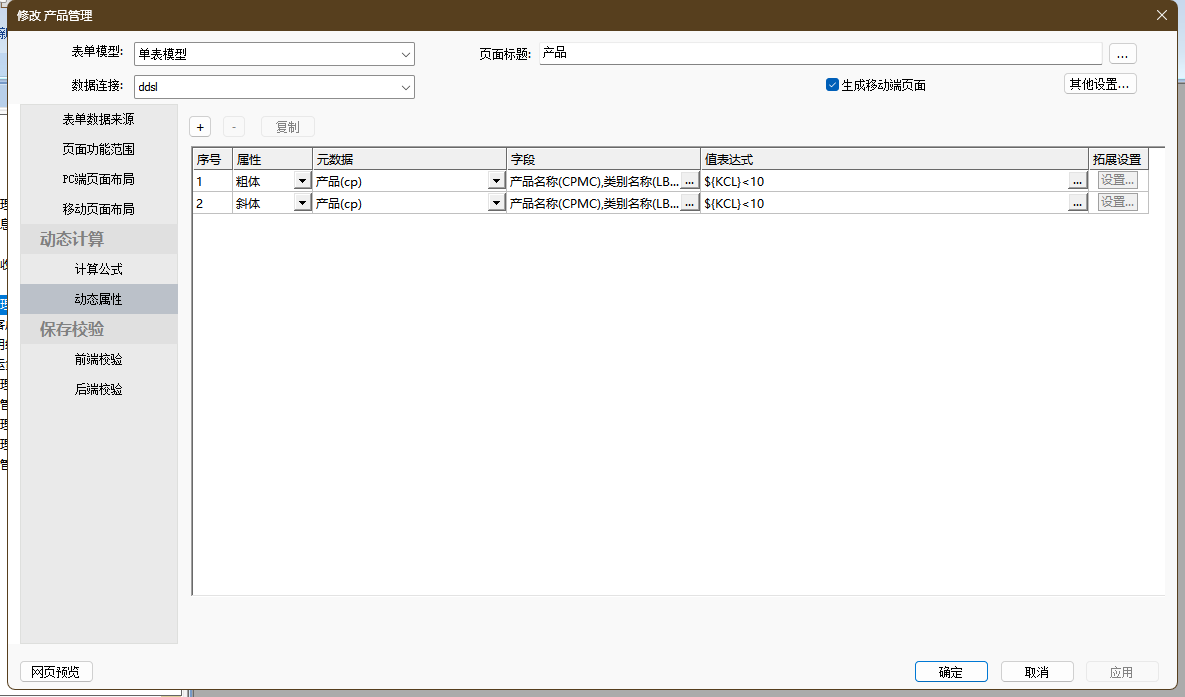Switch to 表单数据来源 section
The height and width of the screenshot is (697, 1185).
(x=98, y=119)
